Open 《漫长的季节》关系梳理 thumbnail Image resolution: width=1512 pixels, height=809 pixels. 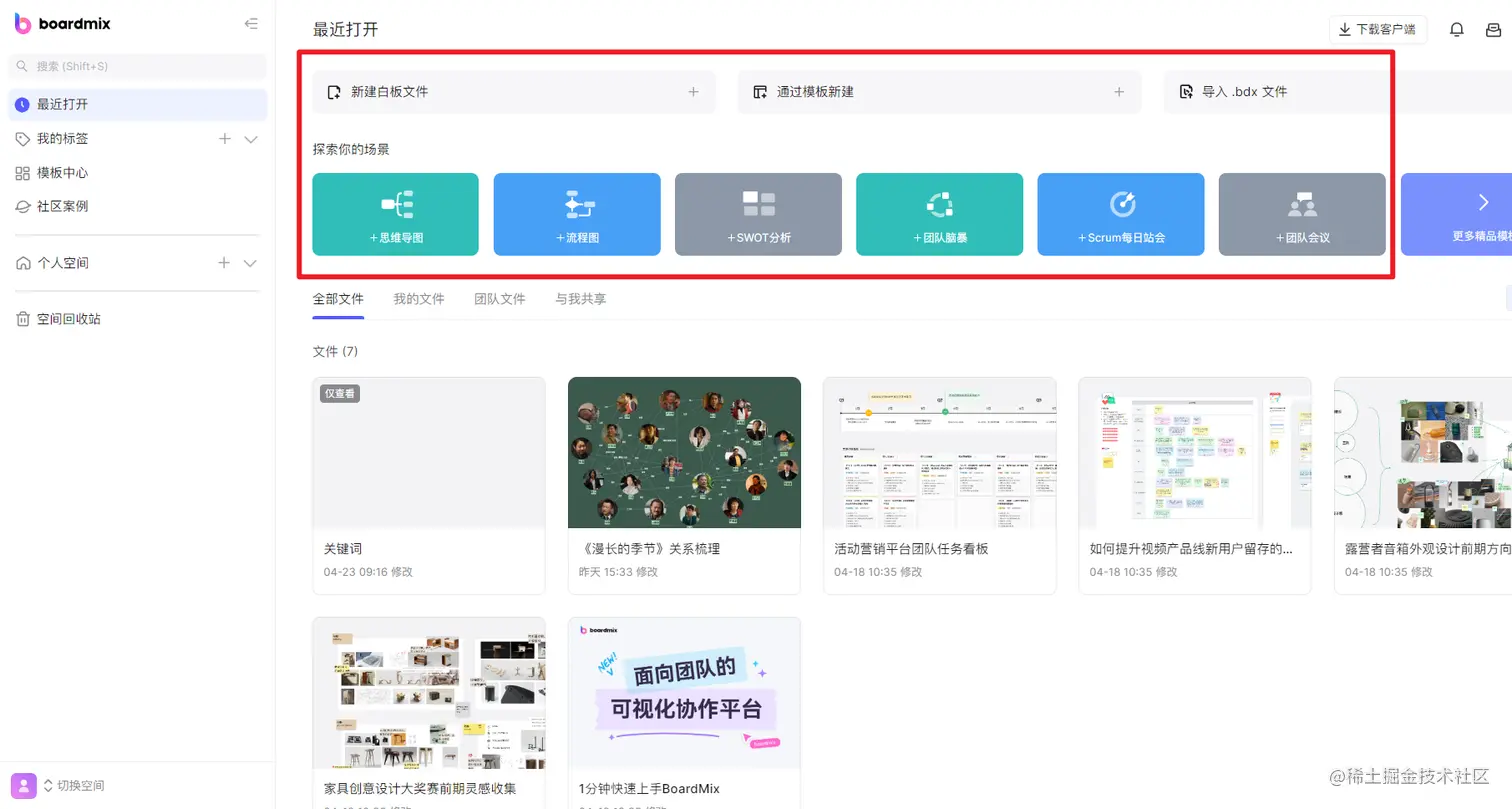[684, 453]
